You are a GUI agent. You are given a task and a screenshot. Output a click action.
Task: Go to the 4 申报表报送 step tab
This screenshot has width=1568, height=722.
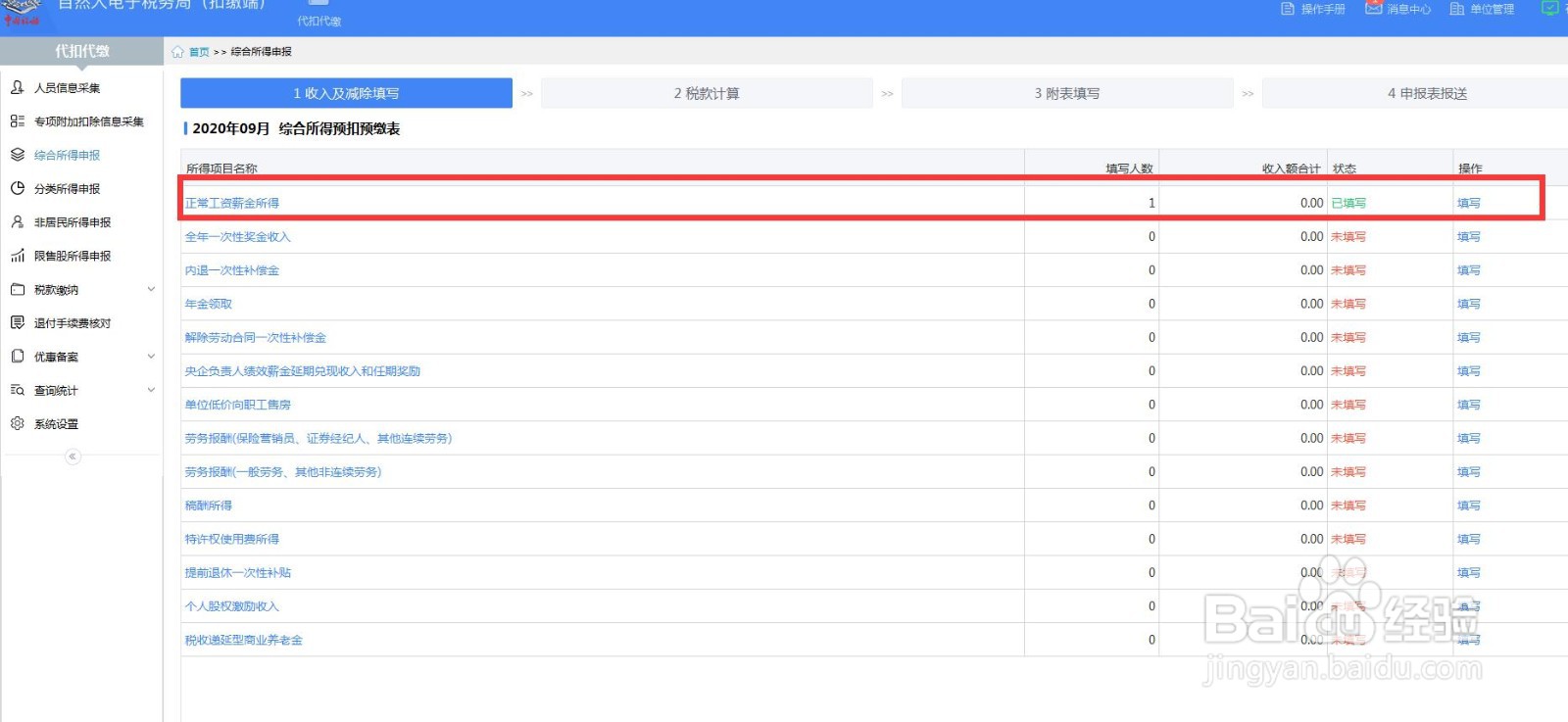click(1427, 93)
